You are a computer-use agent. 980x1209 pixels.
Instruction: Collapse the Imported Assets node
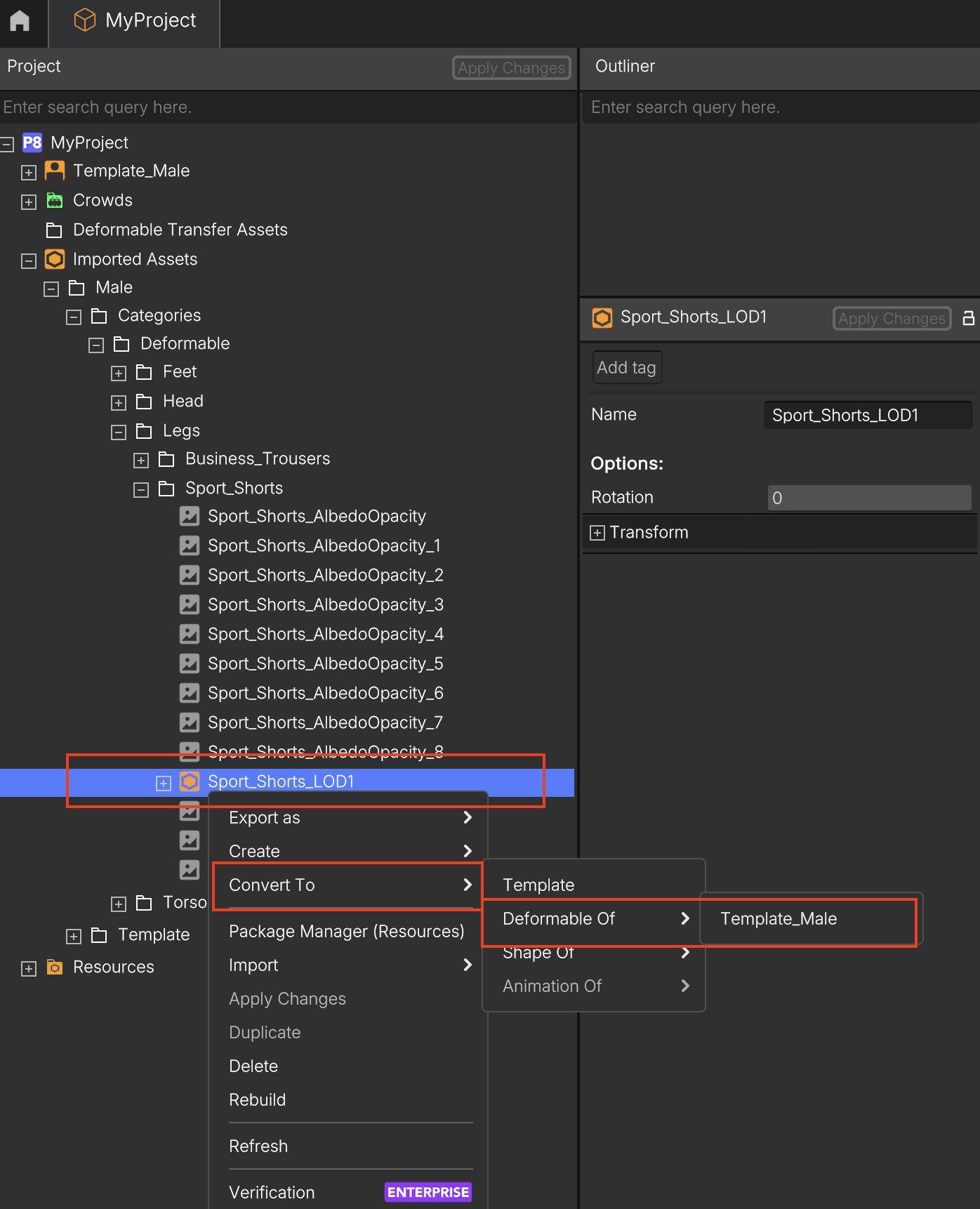29,261
